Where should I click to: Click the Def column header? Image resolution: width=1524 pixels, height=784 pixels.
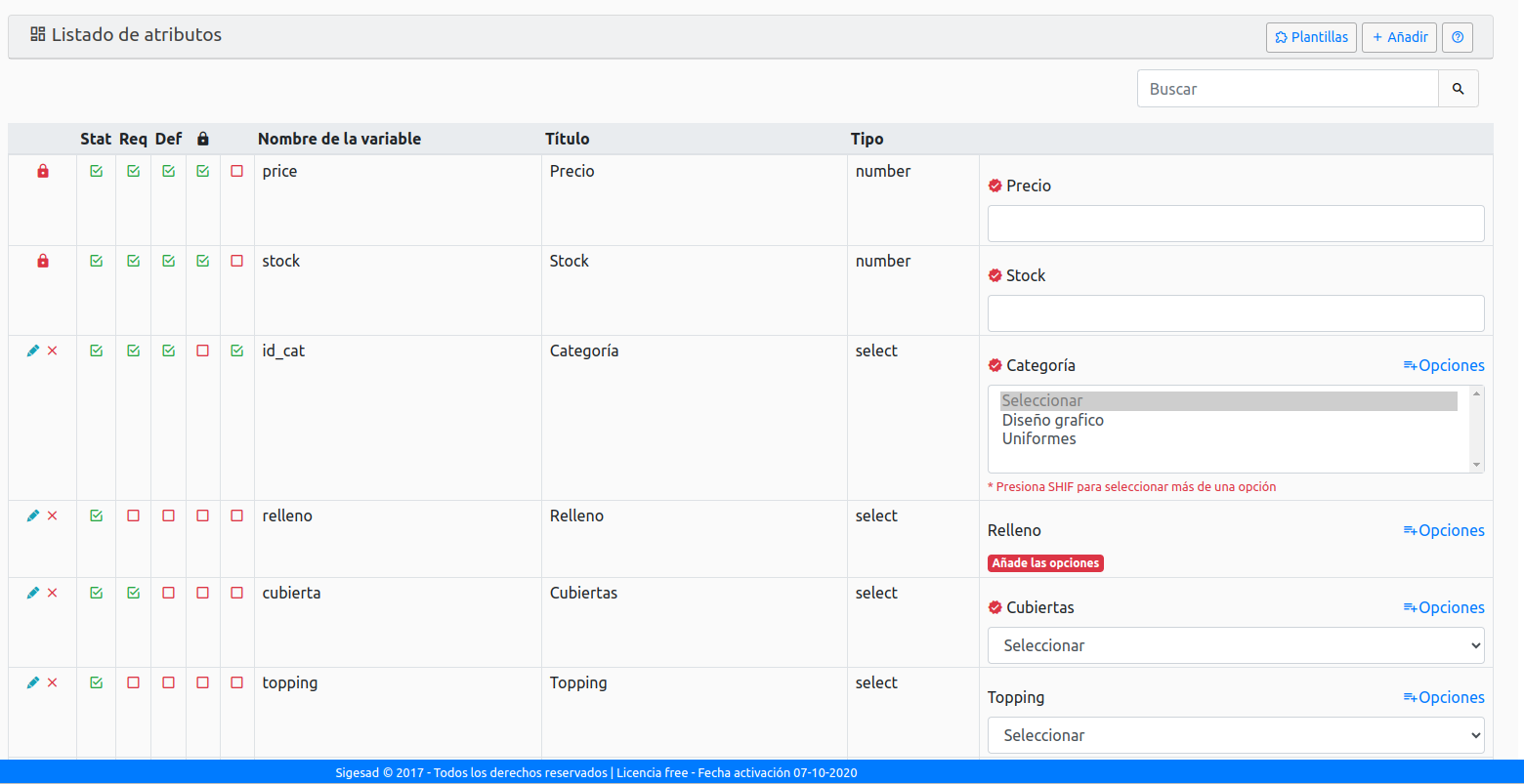click(168, 139)
